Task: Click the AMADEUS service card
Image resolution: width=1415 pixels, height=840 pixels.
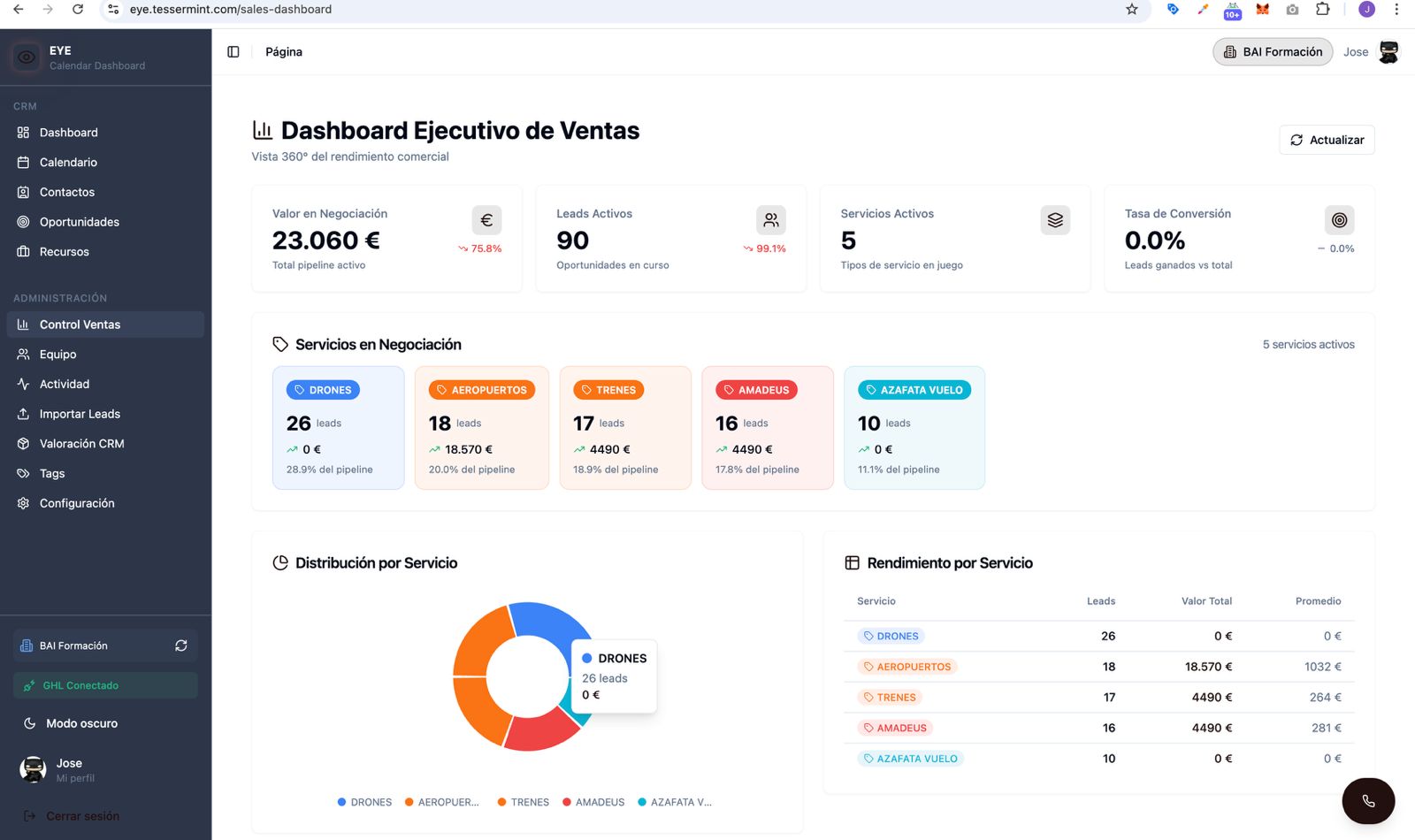Action: [x=768, y=428]
